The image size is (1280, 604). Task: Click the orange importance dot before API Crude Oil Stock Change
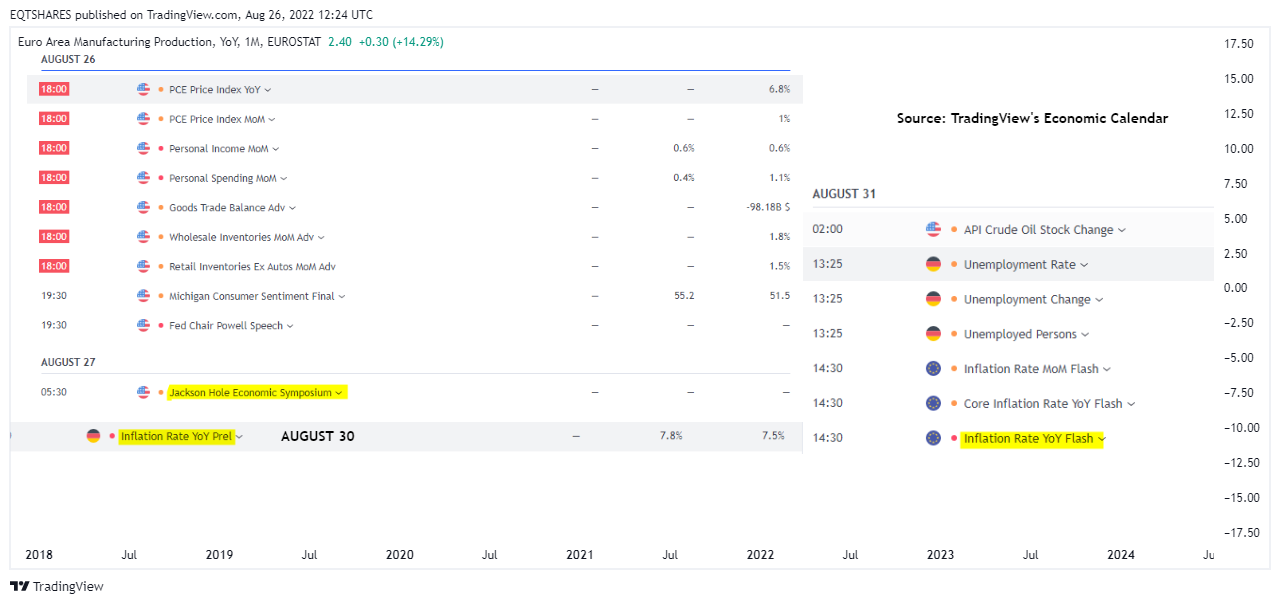point(954,229)
